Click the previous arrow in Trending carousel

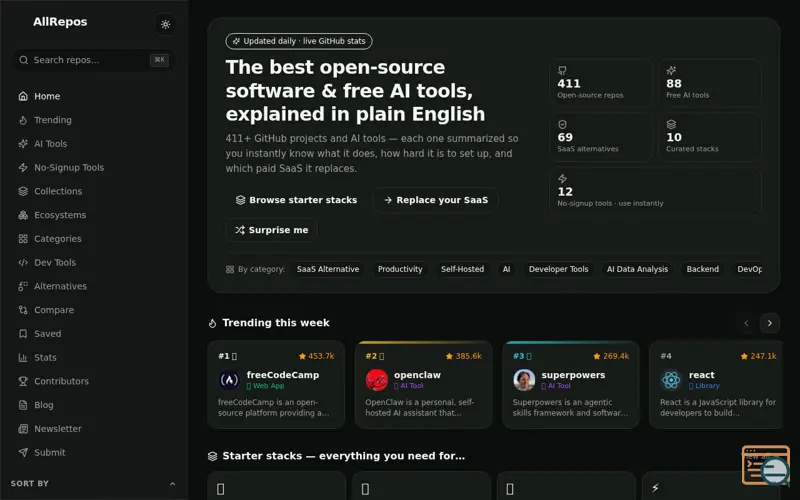[746, 323]
